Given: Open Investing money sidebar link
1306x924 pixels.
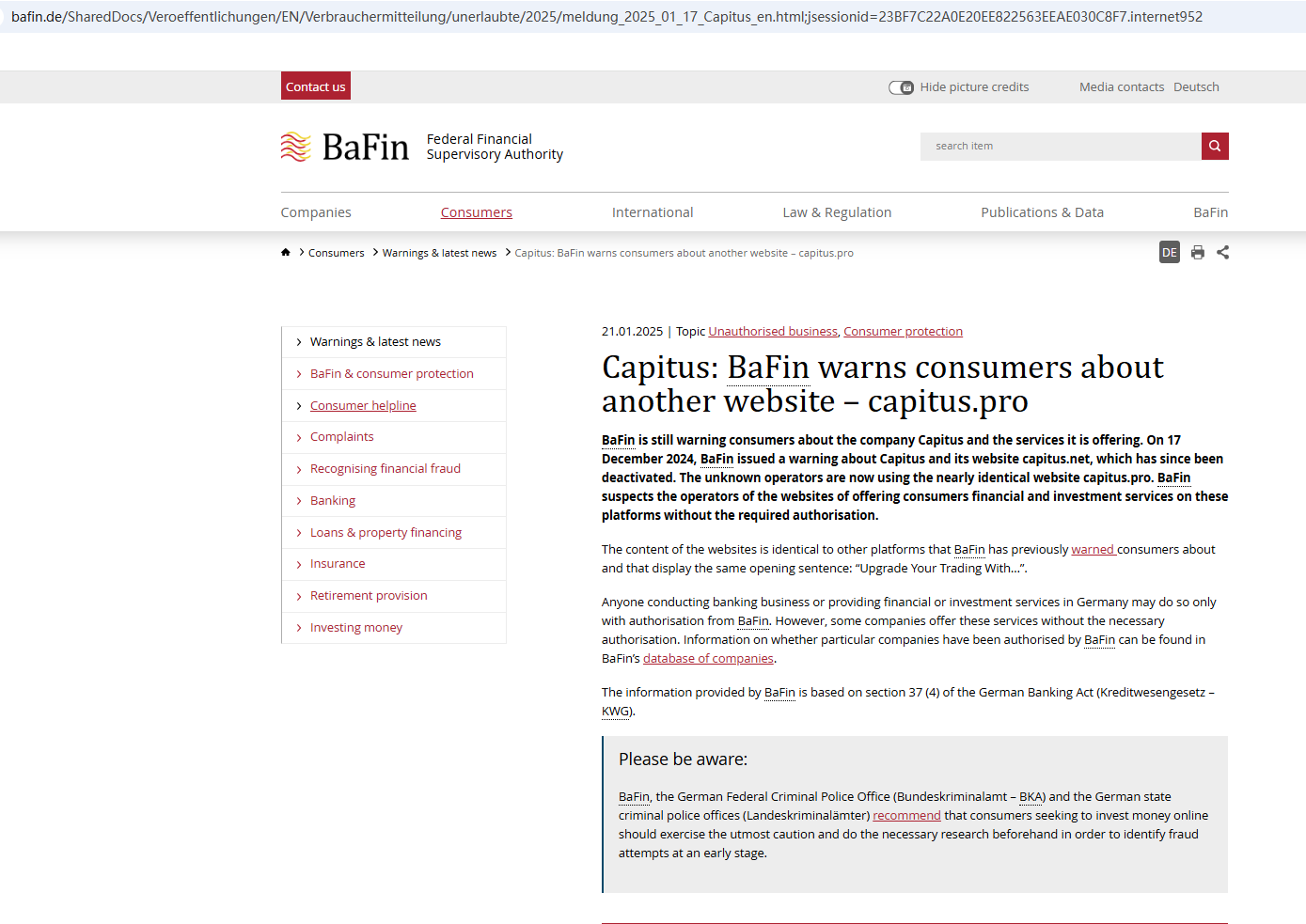Looking at the screenshot, I should pos(356,627).
